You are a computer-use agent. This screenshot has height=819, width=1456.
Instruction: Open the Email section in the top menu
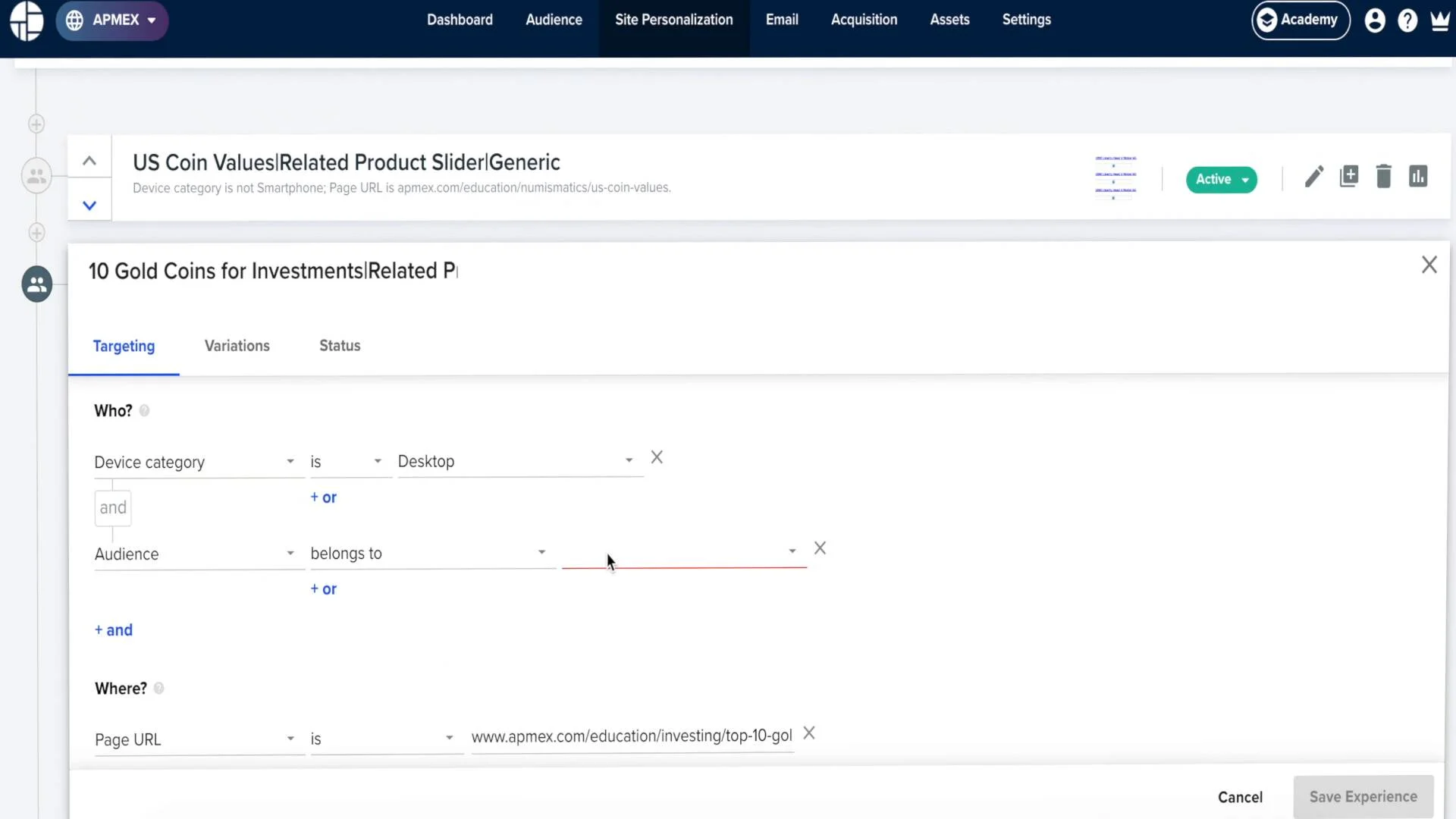click(x=782, y=20)
